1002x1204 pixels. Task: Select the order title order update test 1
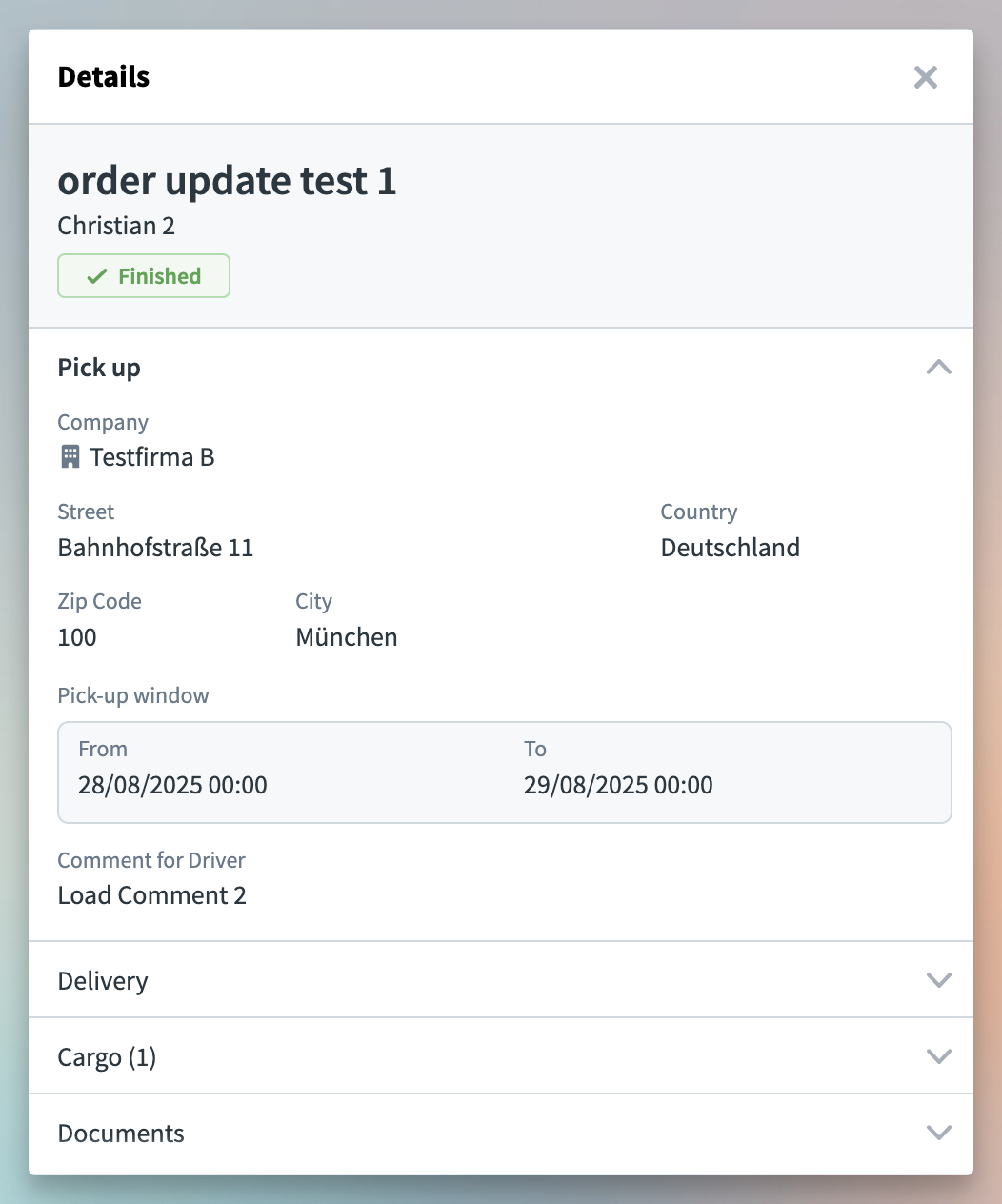(x=228, y=181)
